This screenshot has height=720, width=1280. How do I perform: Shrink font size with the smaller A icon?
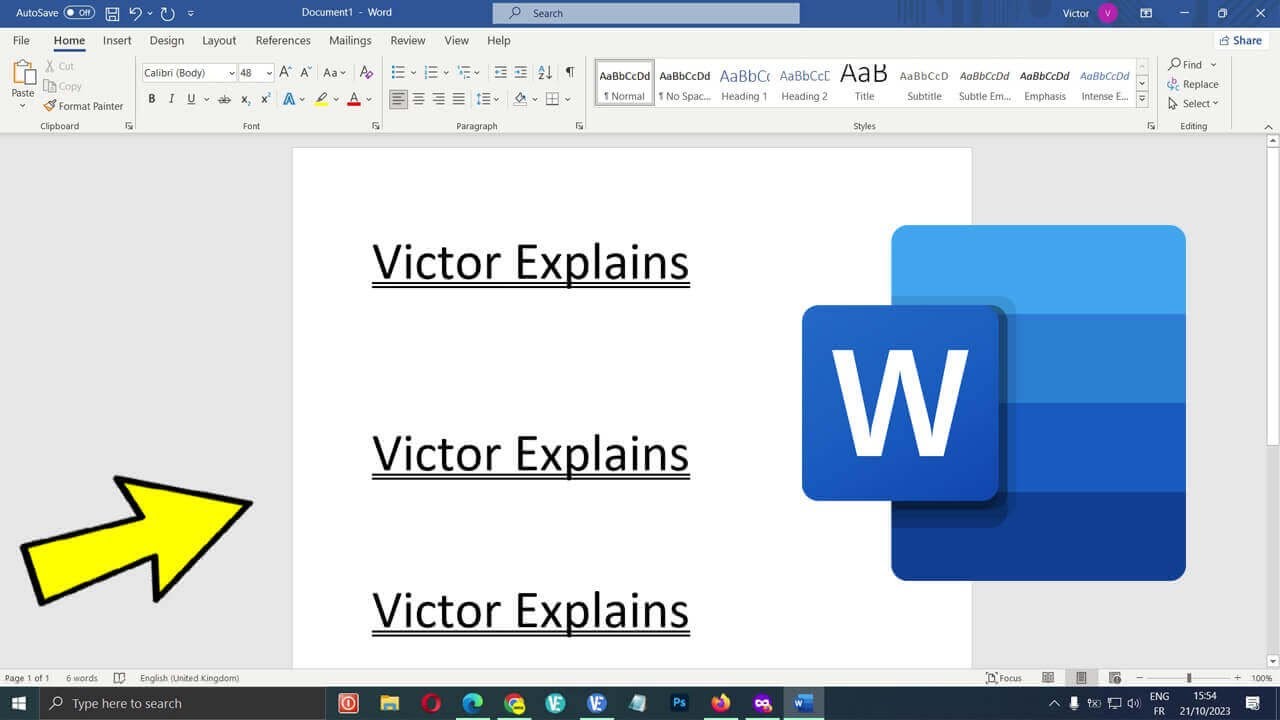click(305, 72)
